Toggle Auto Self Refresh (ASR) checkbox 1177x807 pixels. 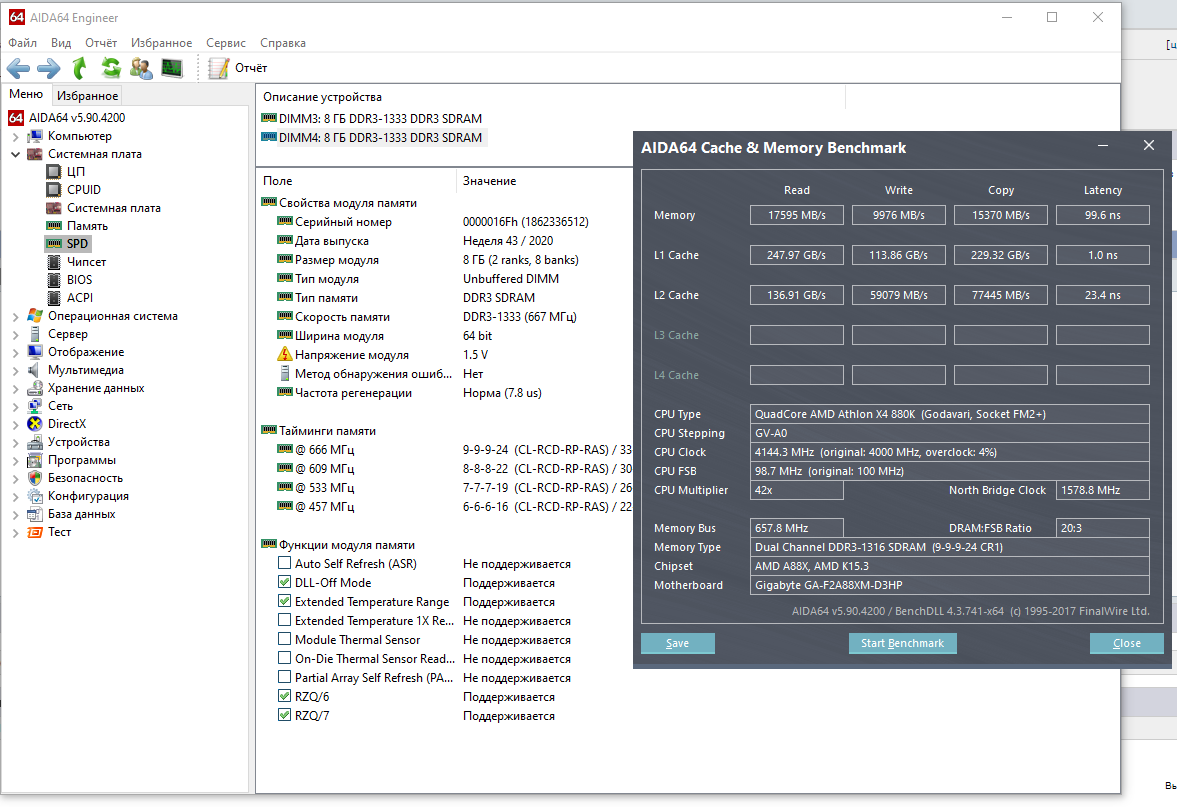coord(284,563)
